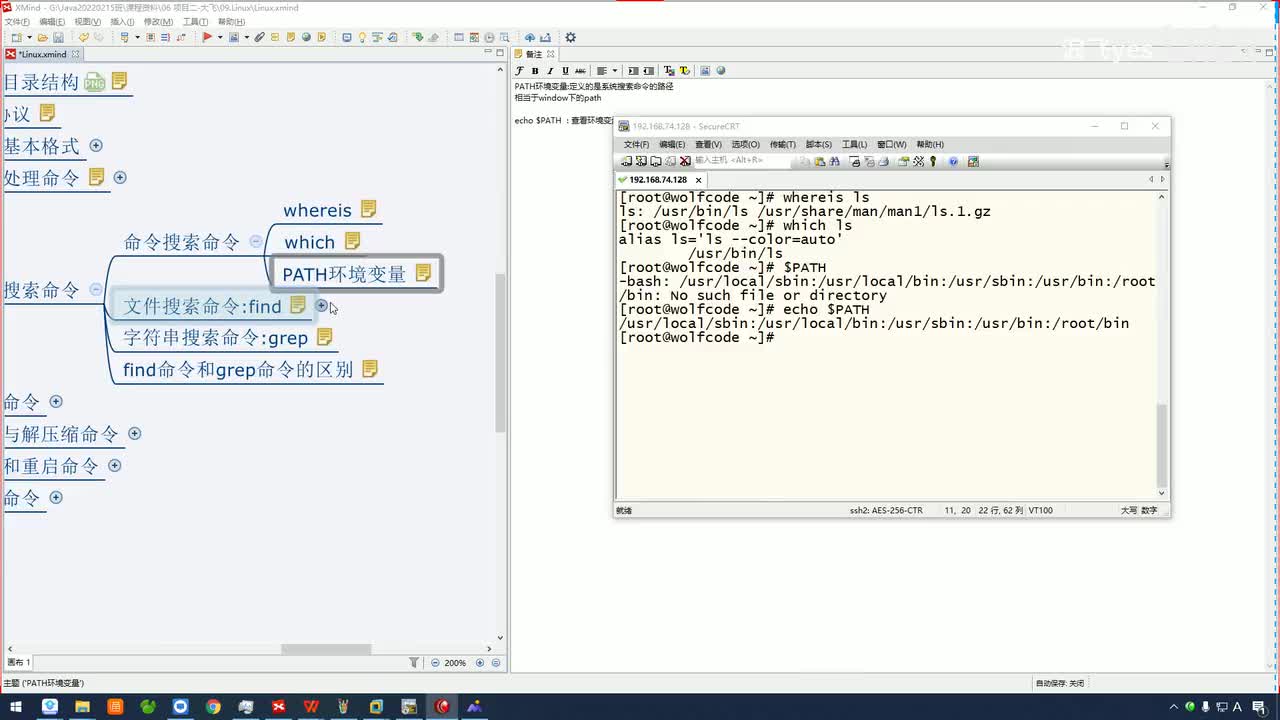Collapse the 命令搜索命令 branch

coord(256,241)
